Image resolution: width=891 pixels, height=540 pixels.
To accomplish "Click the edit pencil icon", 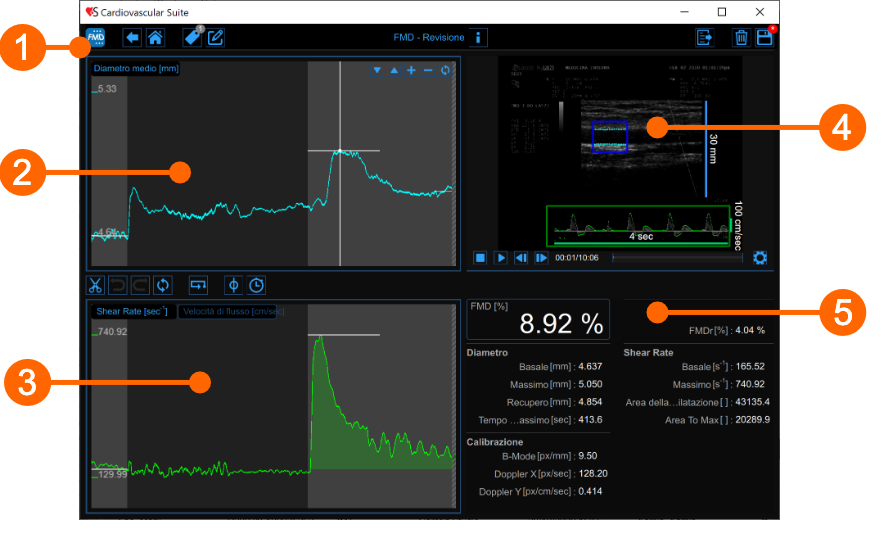I will point(215,38).
